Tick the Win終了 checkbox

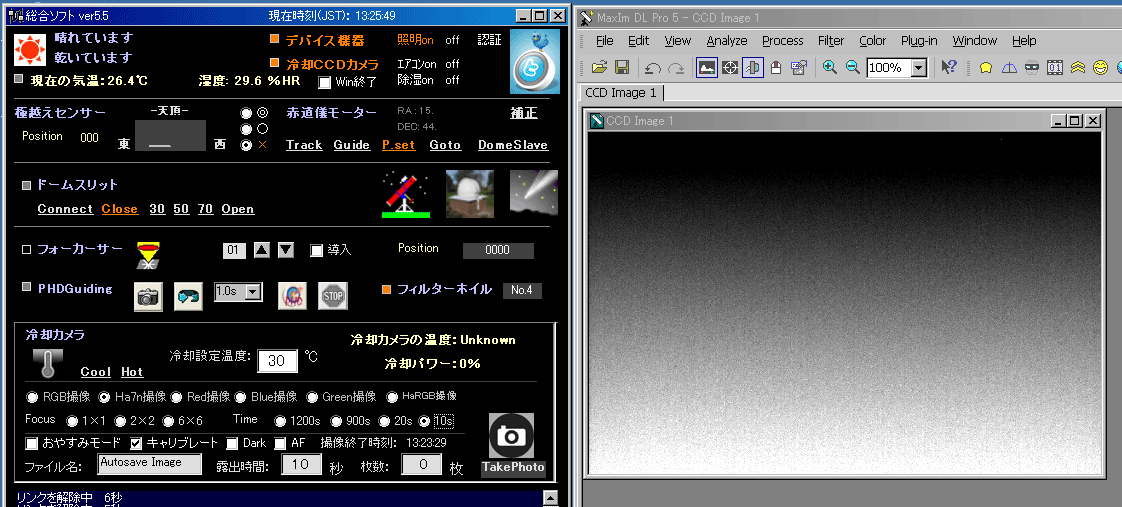click(324, 82)
